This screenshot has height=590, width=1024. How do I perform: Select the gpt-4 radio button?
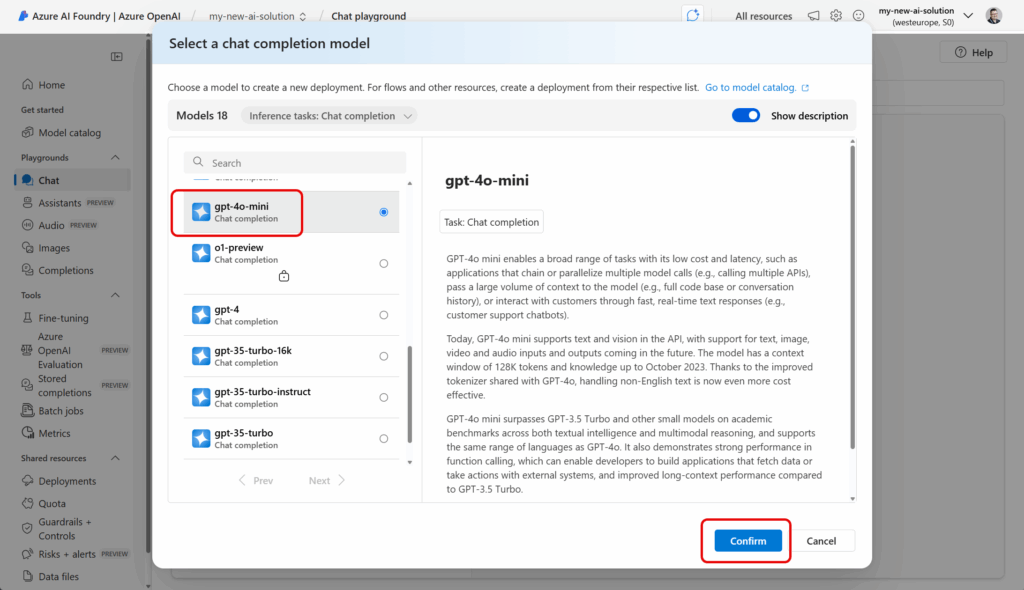[x=383, y=315]
